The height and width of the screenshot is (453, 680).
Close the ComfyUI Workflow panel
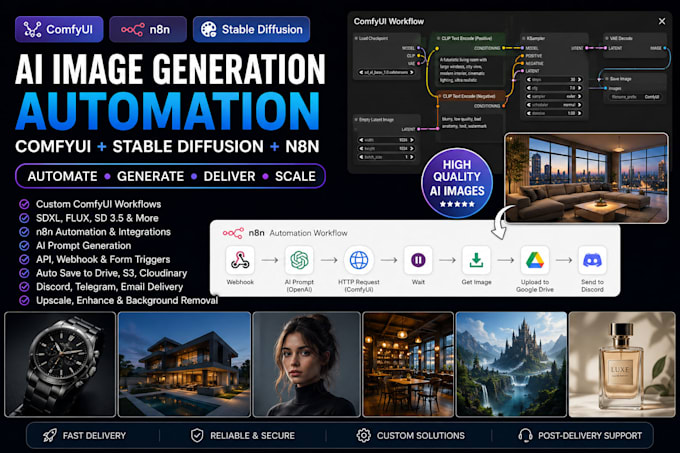tap(662, 21)
